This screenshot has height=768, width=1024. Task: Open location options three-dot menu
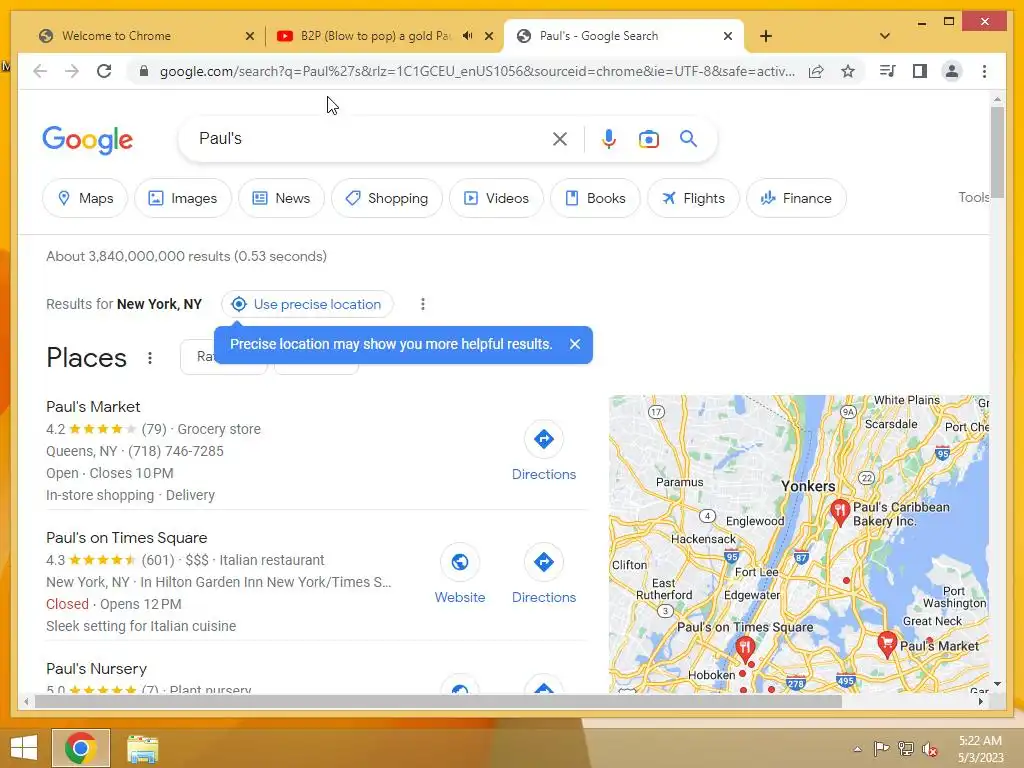(423, 304)
